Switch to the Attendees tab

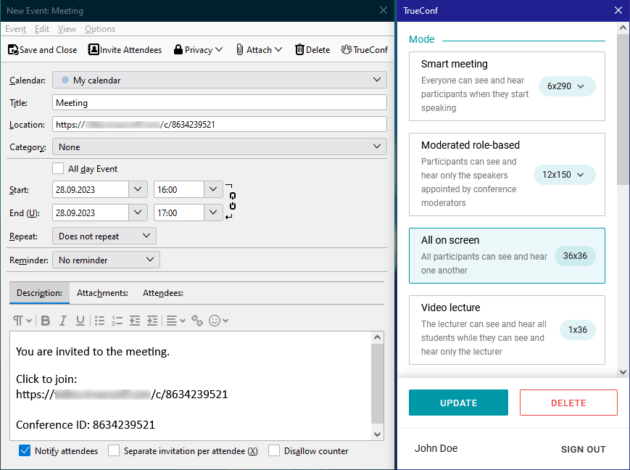click(163, 293)
